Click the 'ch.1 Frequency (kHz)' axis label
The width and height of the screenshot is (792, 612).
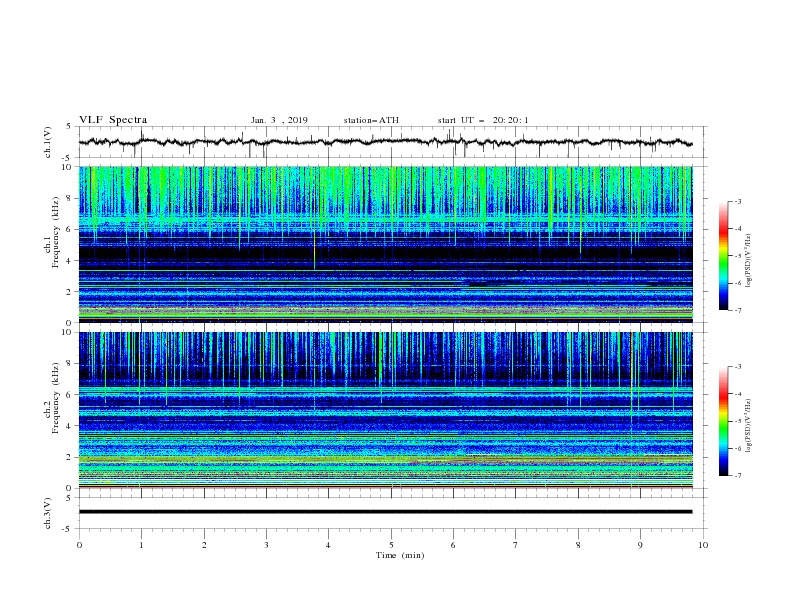51,233
